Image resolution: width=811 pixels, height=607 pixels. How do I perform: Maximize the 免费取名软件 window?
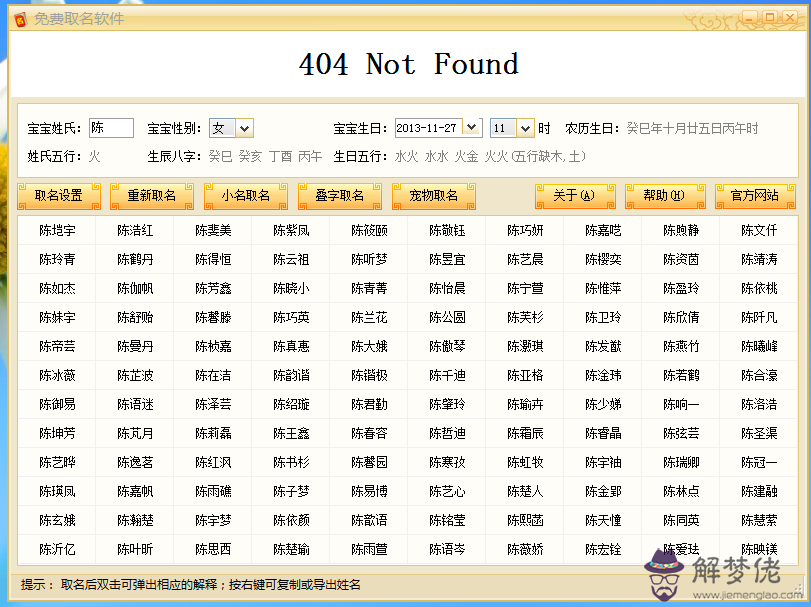tap(771, 17)
